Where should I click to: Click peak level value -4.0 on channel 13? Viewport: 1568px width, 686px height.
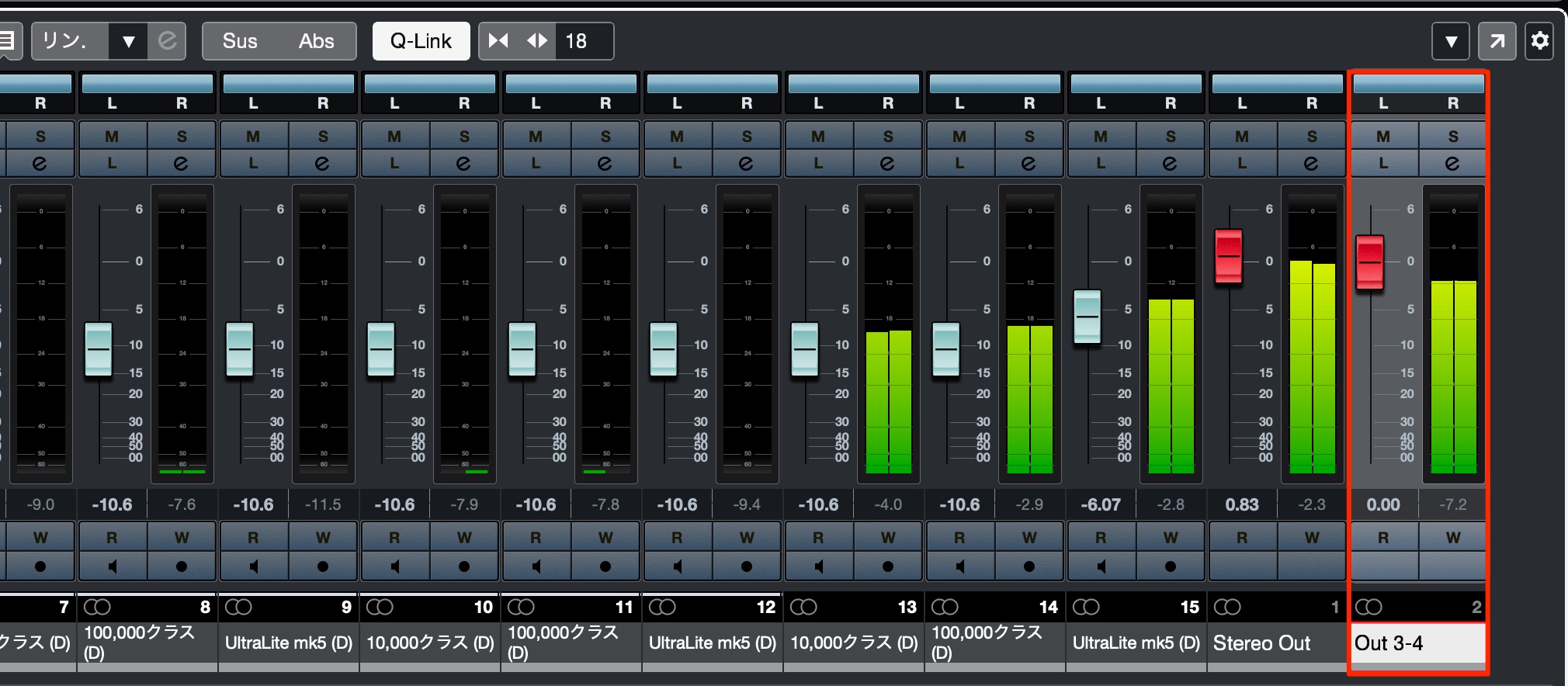click(887, 504)
